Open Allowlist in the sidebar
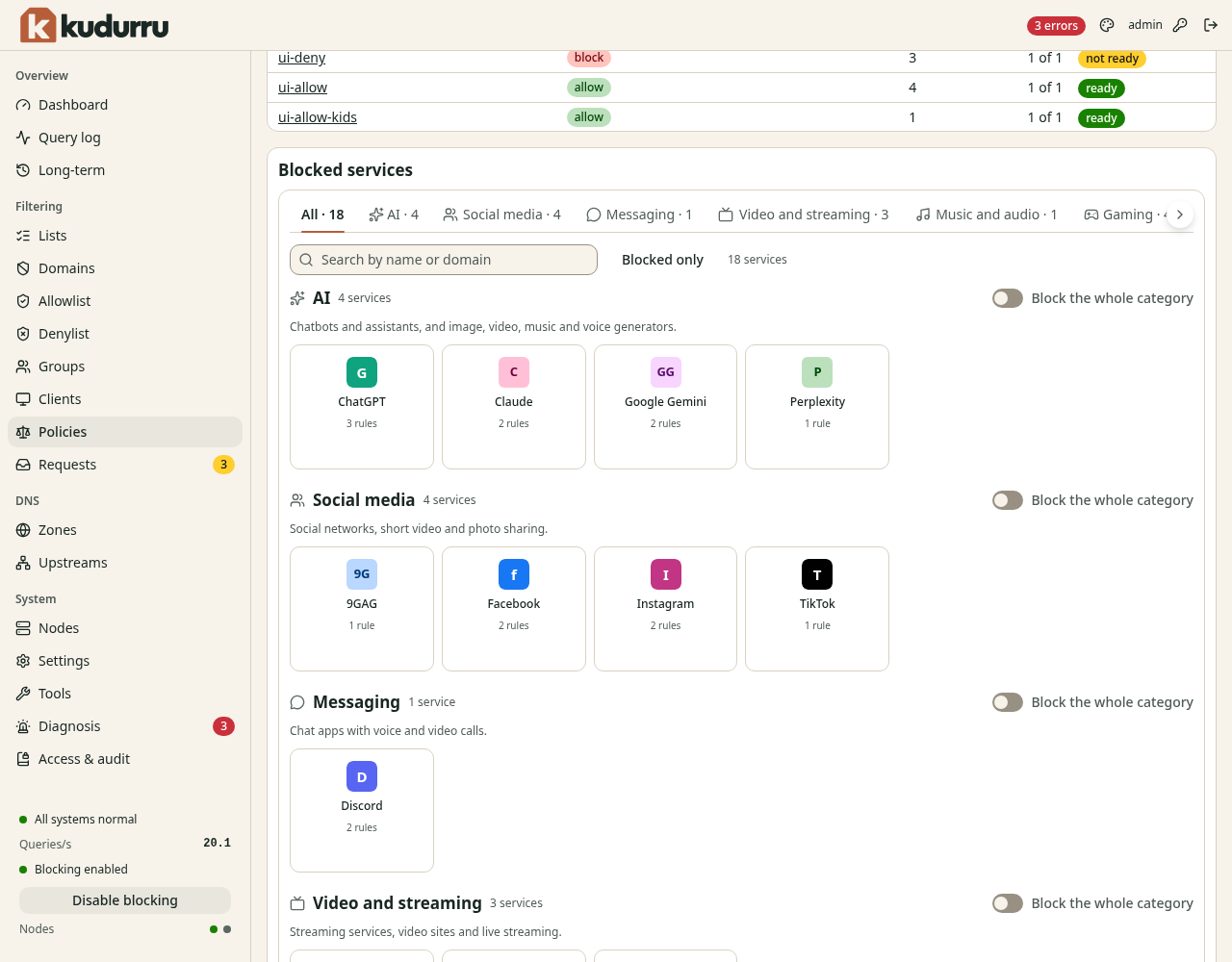Image resolution: width=1232 pixels, height=962 pixels. click(x=125, y=301)
